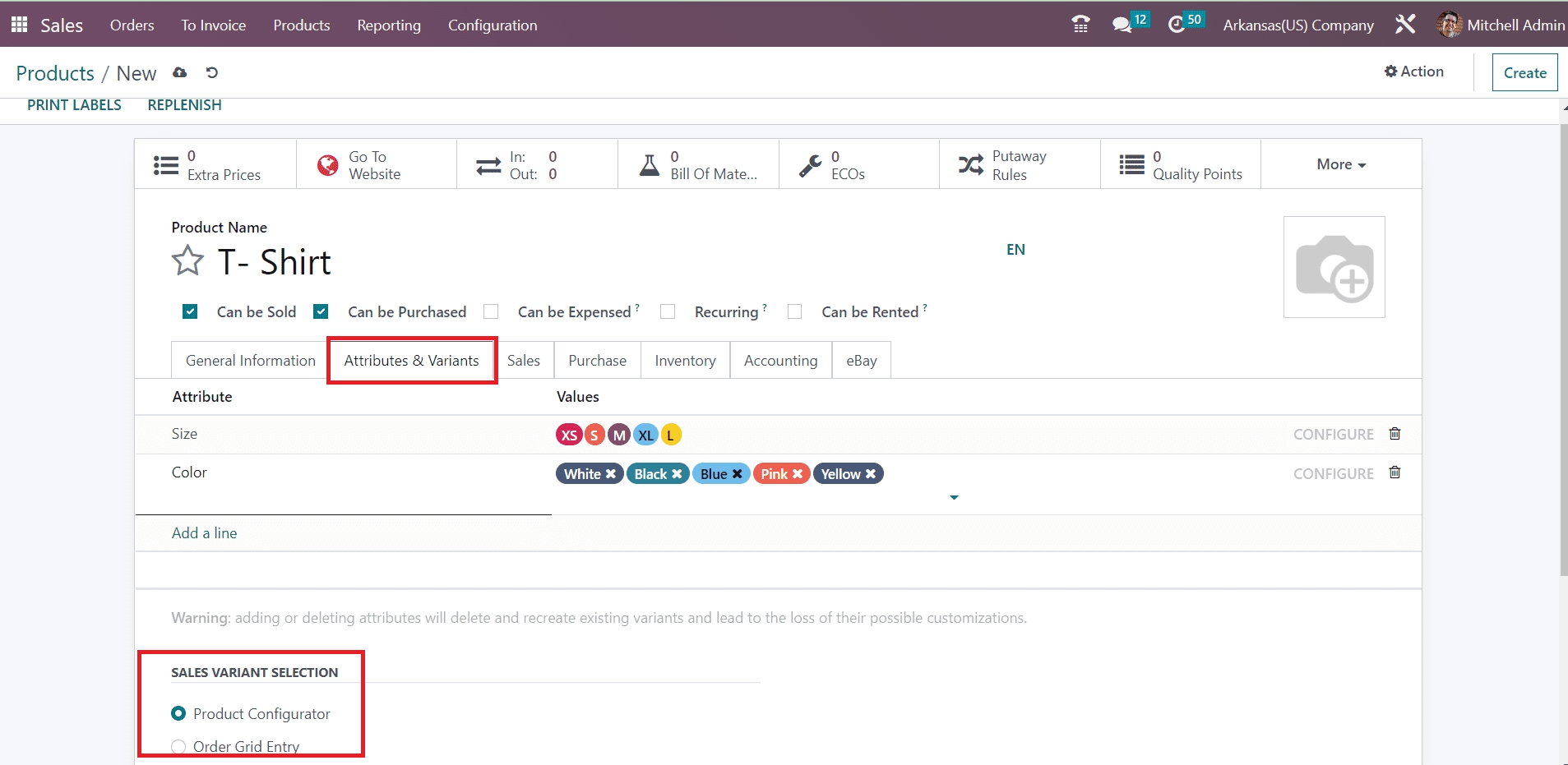Upload product image via camera placeholder

(x=1334, y=267)
